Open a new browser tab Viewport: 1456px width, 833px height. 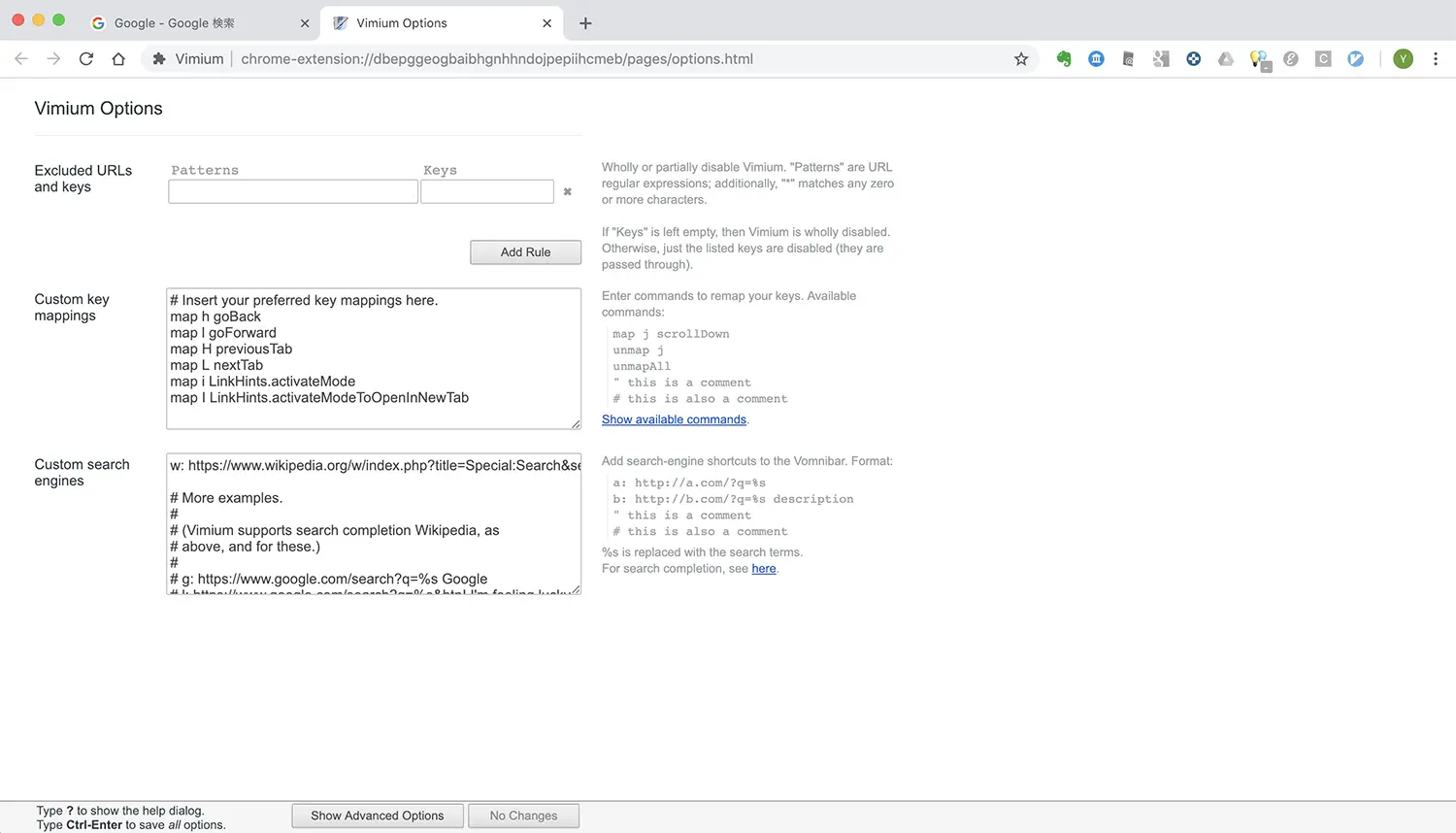pyautogui.click(x=585, y=23)
